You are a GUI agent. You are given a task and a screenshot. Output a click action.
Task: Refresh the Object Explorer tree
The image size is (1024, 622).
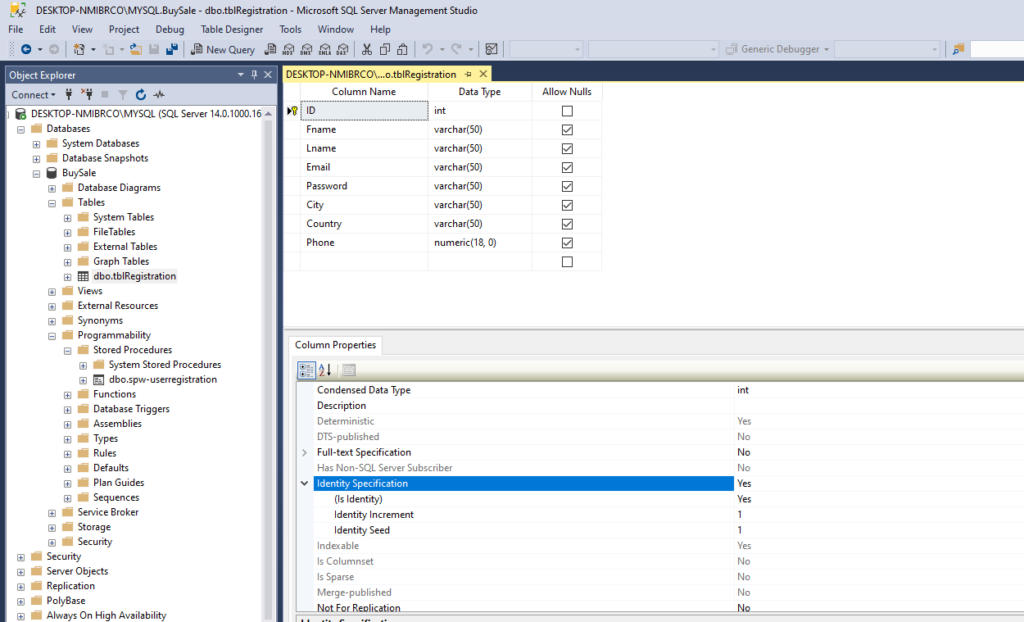tap(141, 95)
